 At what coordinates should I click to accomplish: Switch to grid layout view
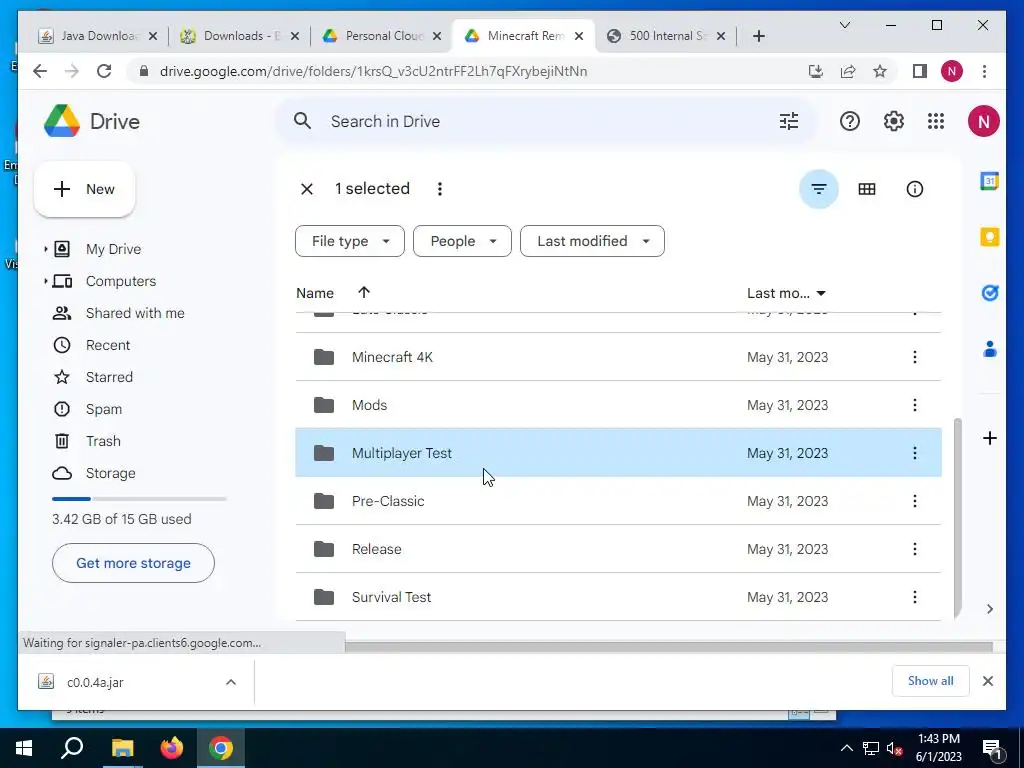point(867,189)
